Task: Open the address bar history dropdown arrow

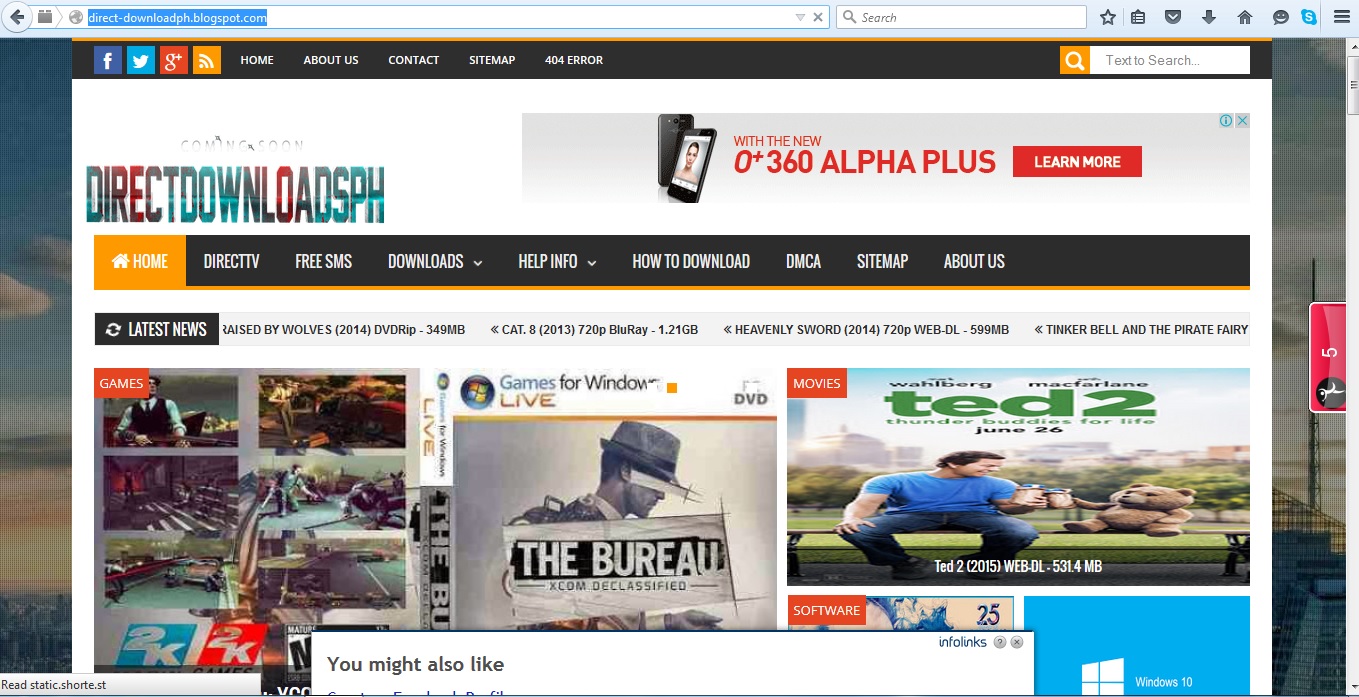Action: pyautogui.click(x=800, y=17)
